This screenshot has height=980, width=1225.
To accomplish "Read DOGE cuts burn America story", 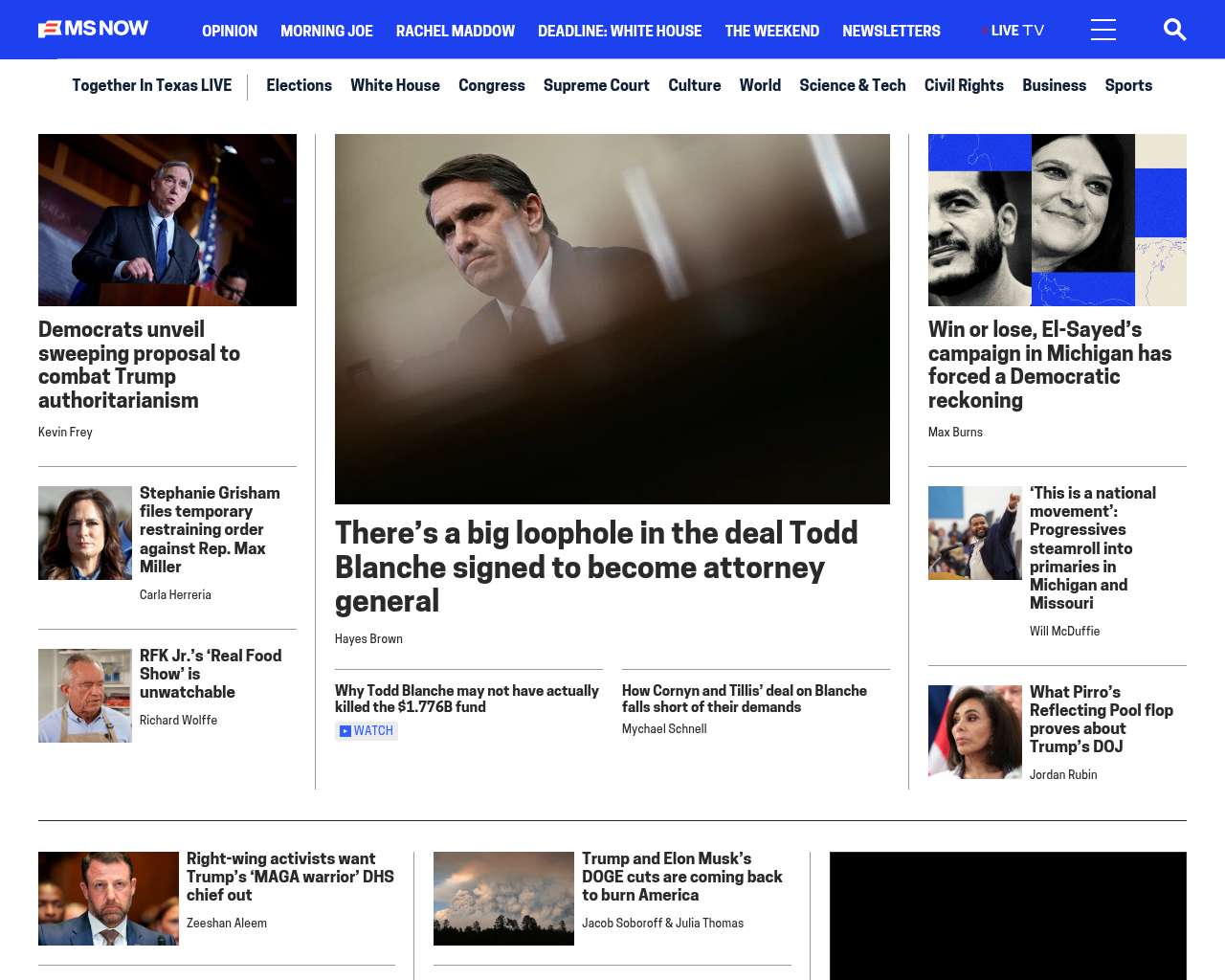I will pos(682,877).
